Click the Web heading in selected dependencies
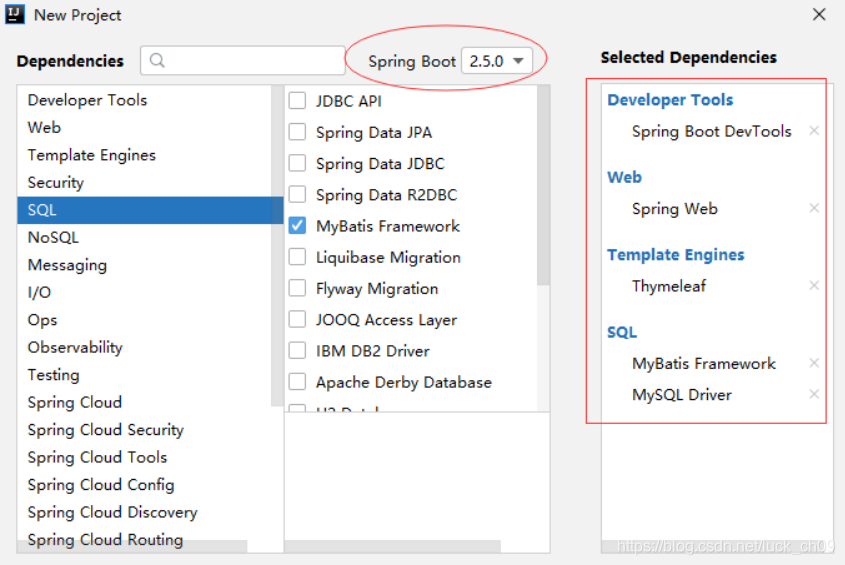 pos(624,177)
